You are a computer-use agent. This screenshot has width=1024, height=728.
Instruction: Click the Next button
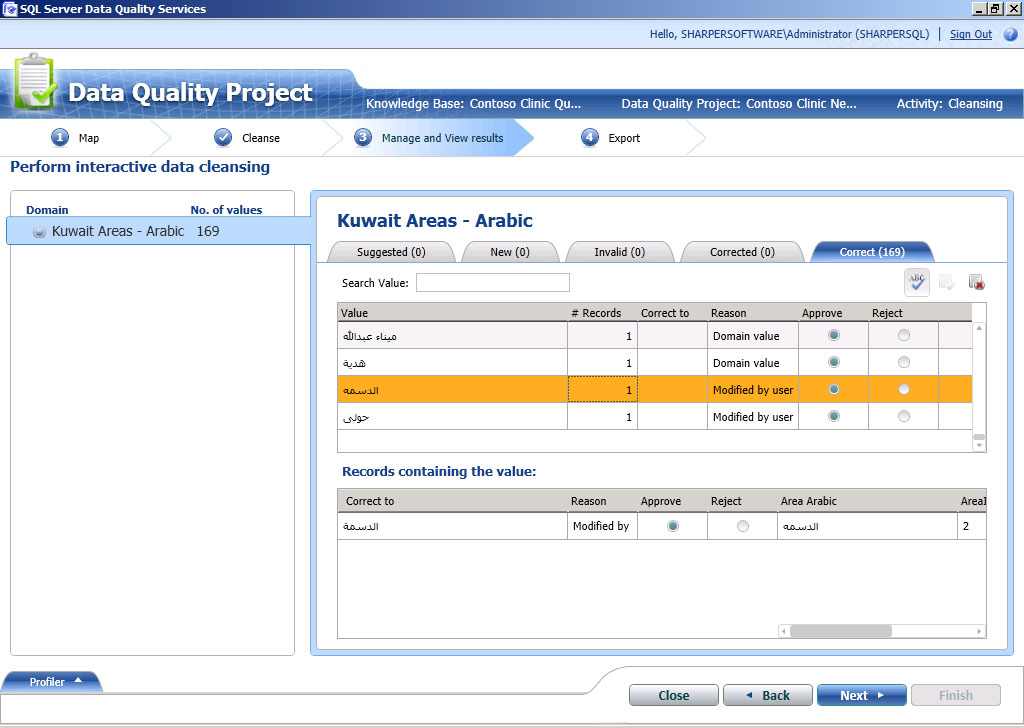(x=861, y=695)
